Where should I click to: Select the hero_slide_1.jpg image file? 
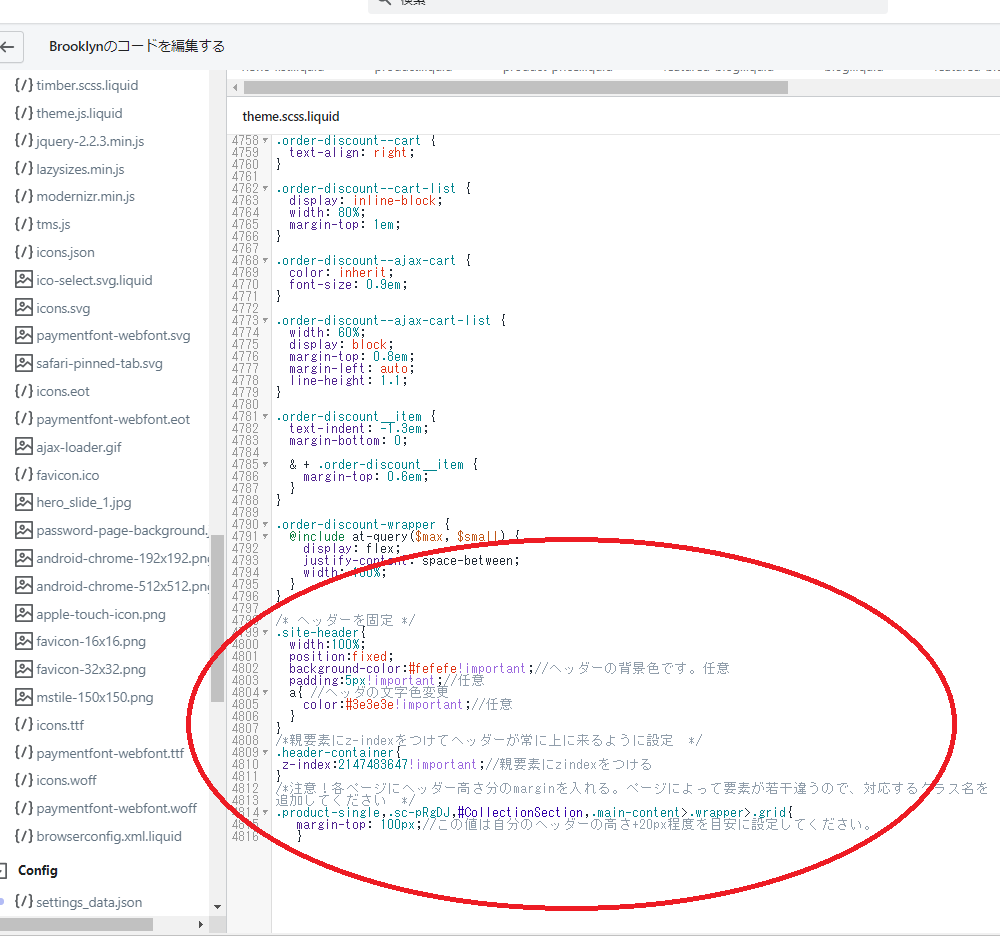click(83, 502)
